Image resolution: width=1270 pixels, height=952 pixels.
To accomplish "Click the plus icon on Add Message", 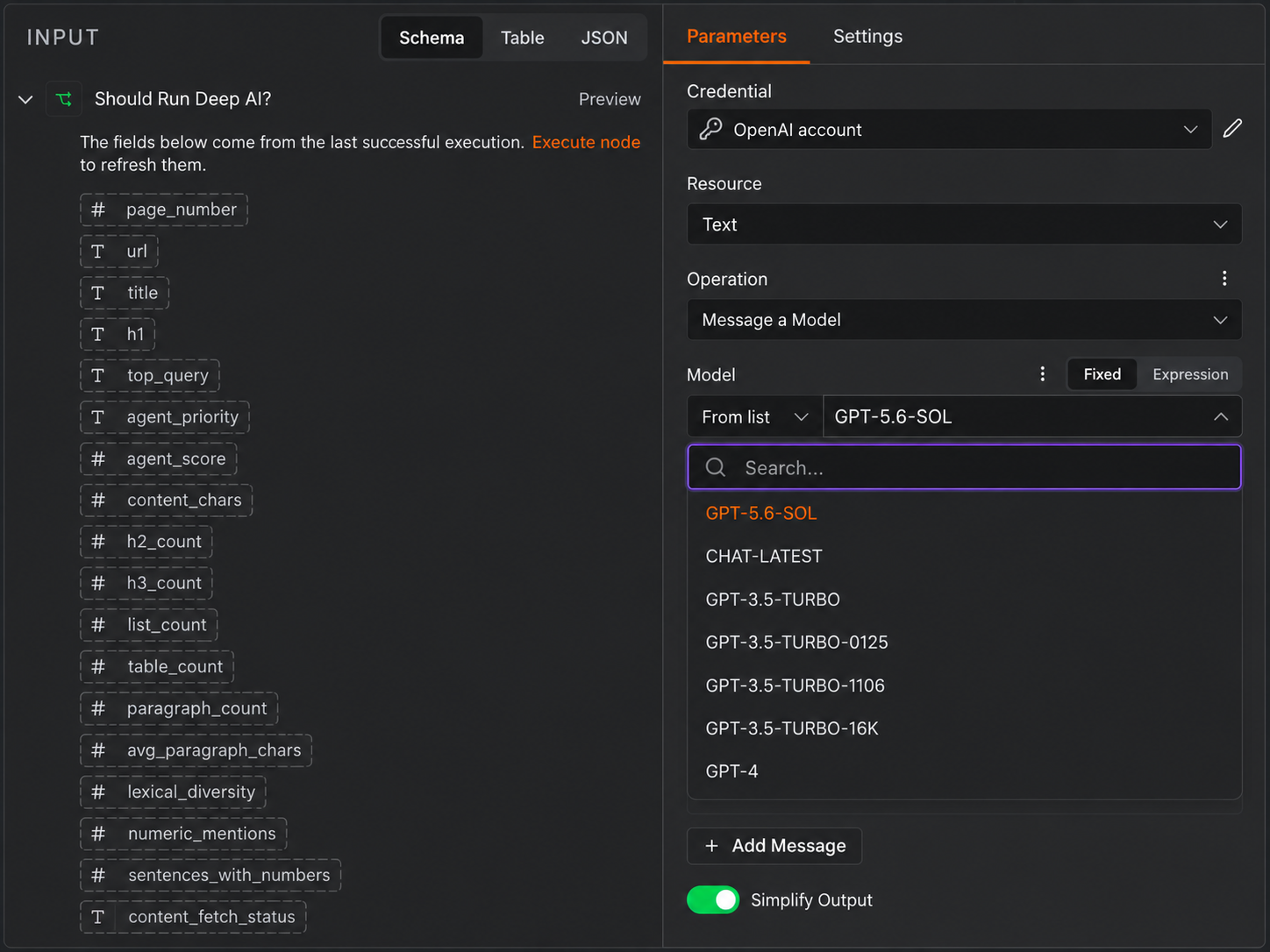I will [x=711, y=846].
